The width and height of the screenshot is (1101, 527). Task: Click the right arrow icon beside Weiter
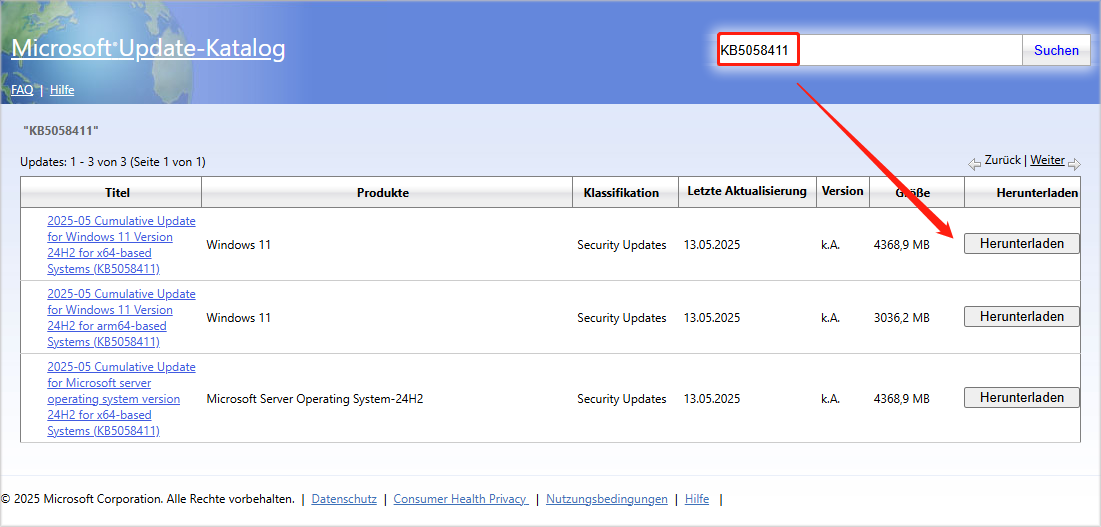(x=1074, y=164)
